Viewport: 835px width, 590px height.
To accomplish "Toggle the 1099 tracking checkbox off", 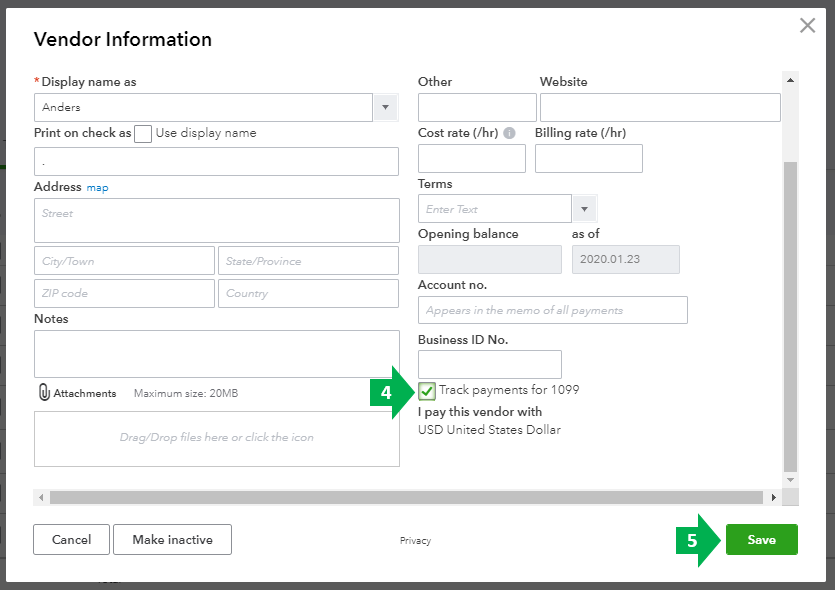I will coord(427,391).
